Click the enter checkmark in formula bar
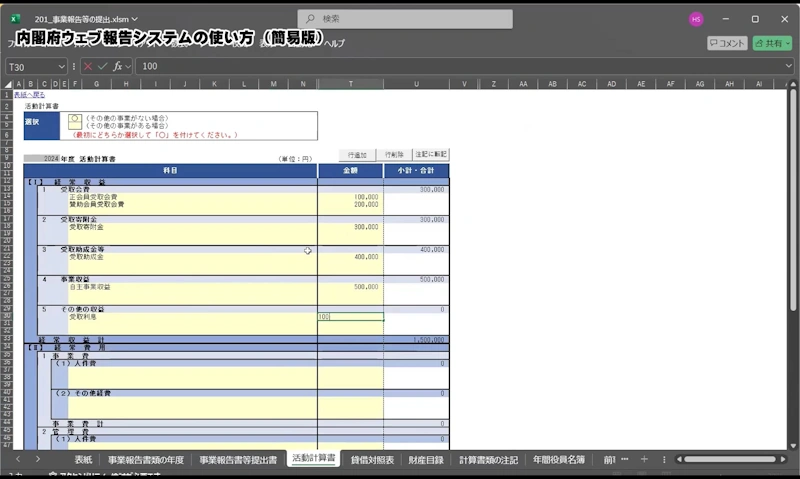Viewport: 800px width, 479px height. (103, 66)
